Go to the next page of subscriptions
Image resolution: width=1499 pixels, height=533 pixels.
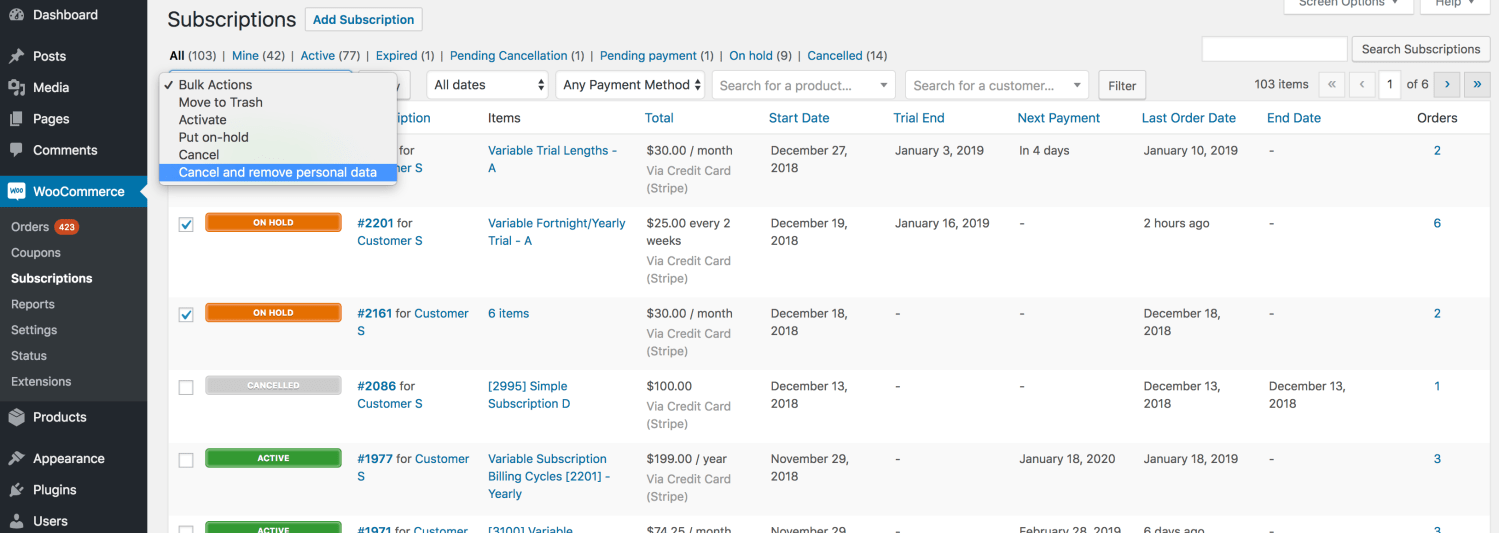point(1446,85)
